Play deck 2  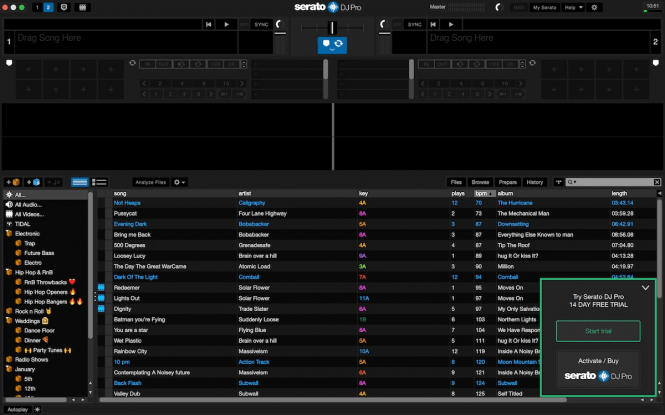[451, 25]
